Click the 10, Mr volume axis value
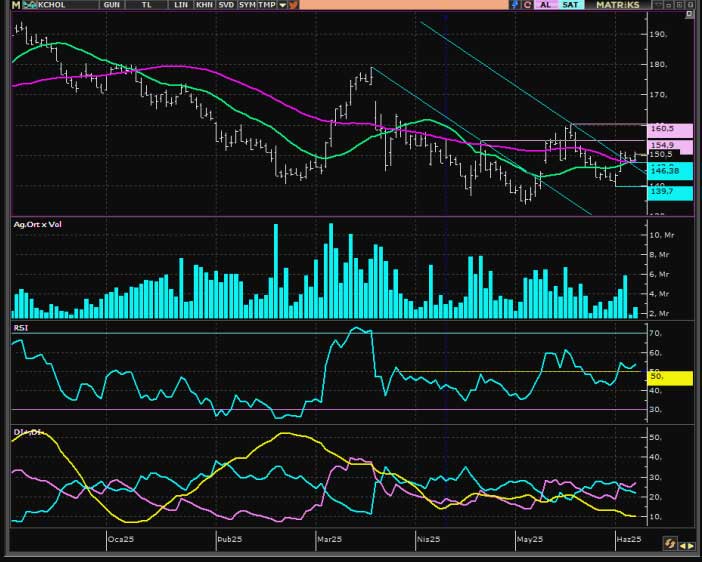702x562 pixels. point(662,235)
